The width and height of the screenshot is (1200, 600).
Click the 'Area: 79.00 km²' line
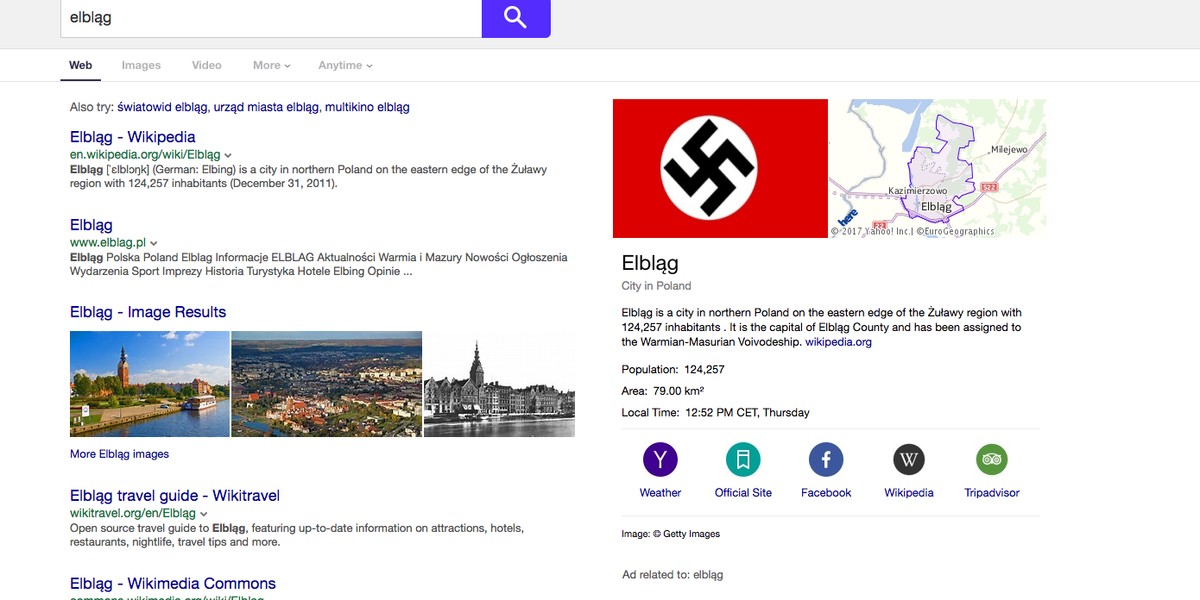tap(663, 391)
